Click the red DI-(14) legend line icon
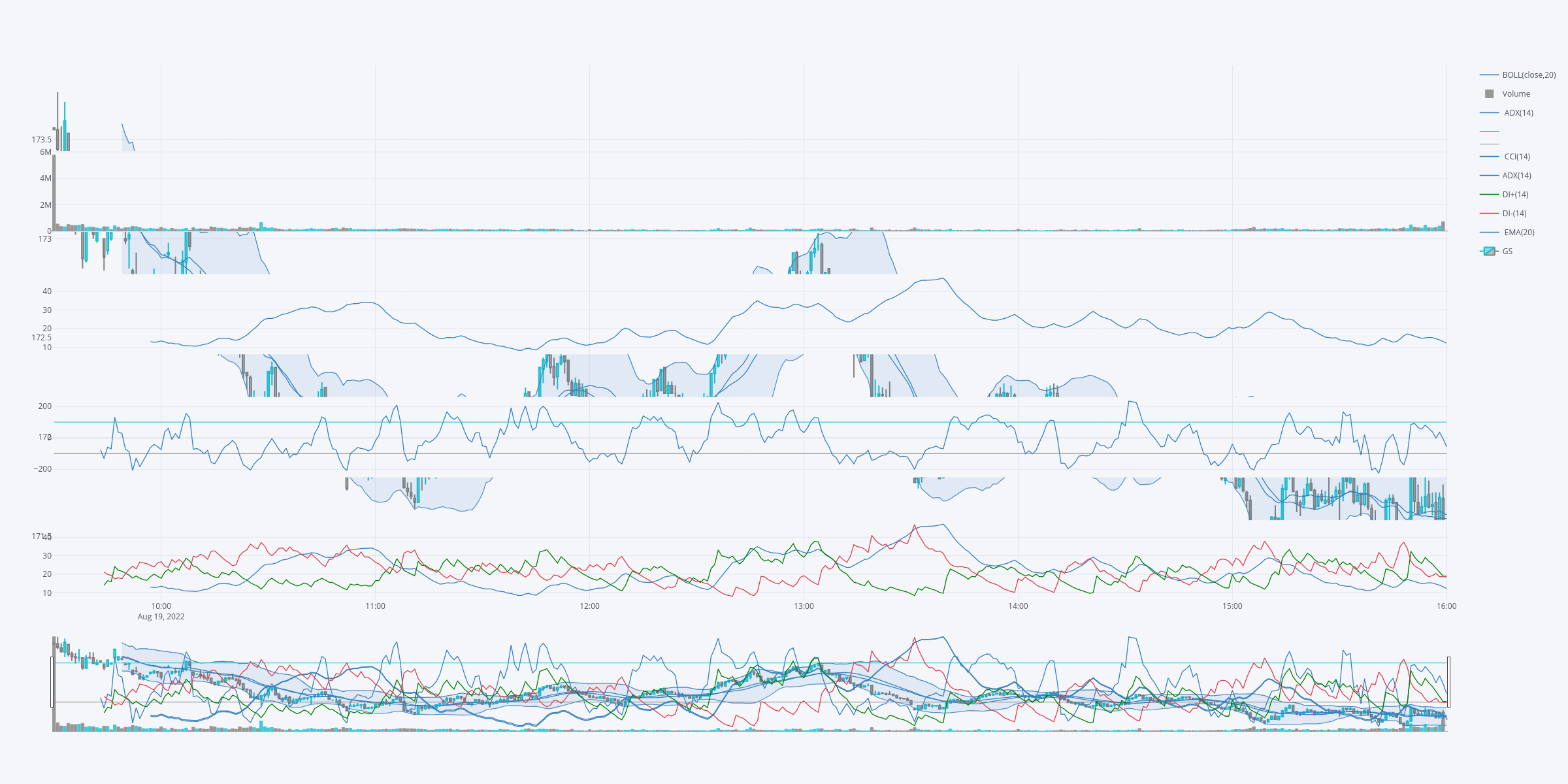The image size is (1568, 784). 1490,214
